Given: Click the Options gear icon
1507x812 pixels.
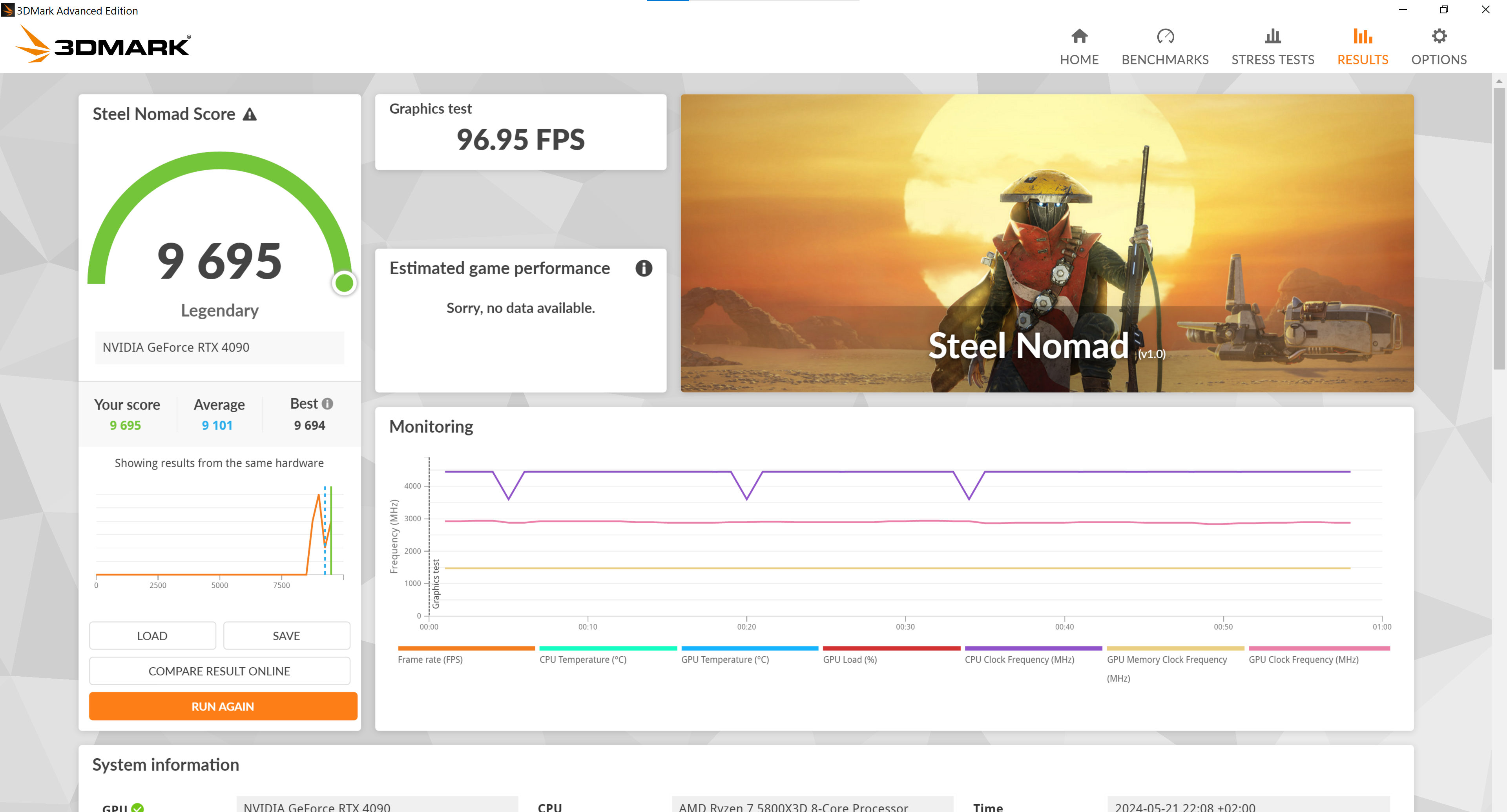Looking at the screenshot, I should click(1438, 36).
